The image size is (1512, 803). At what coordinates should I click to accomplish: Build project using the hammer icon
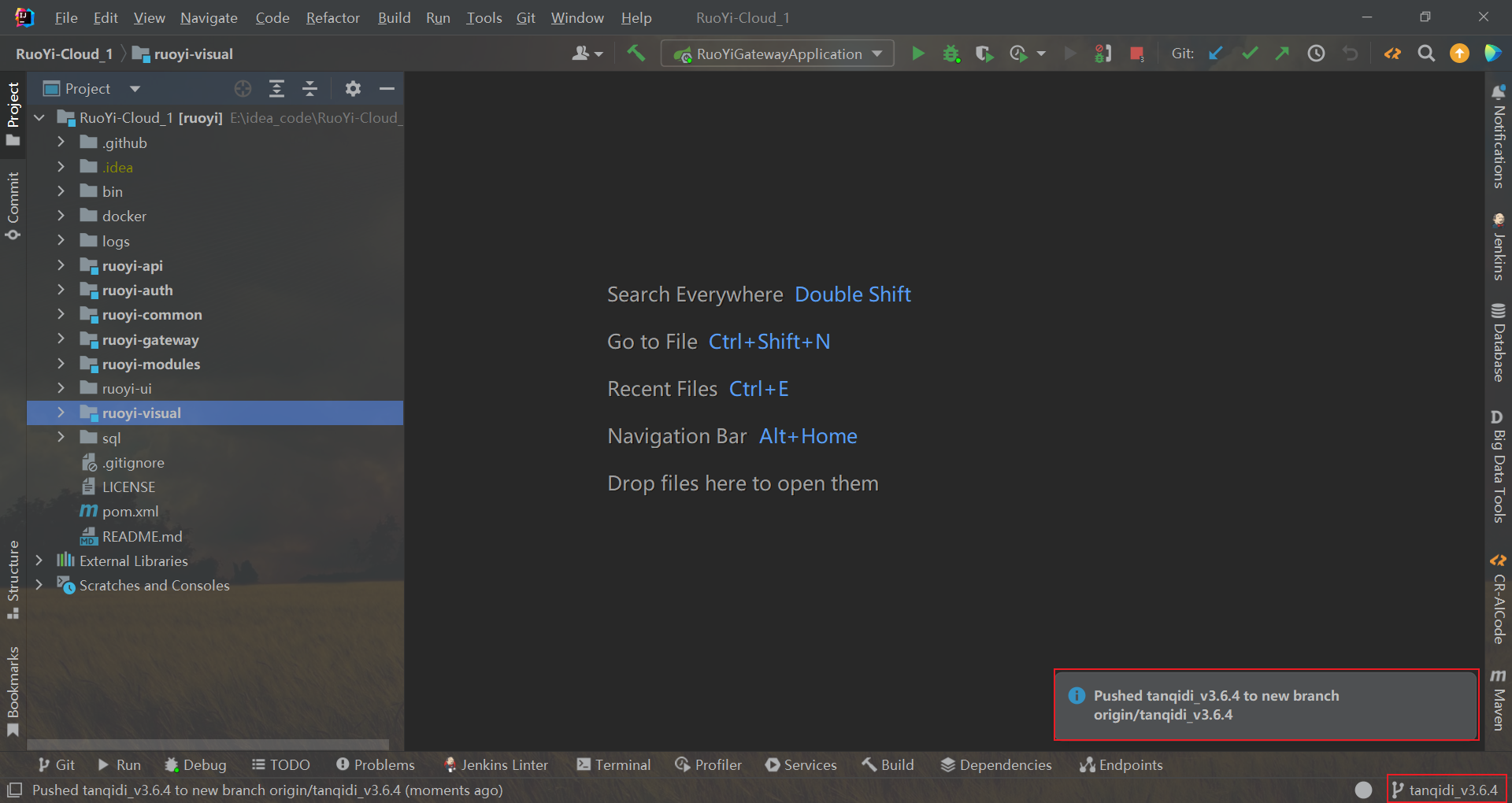coord(636,54)
